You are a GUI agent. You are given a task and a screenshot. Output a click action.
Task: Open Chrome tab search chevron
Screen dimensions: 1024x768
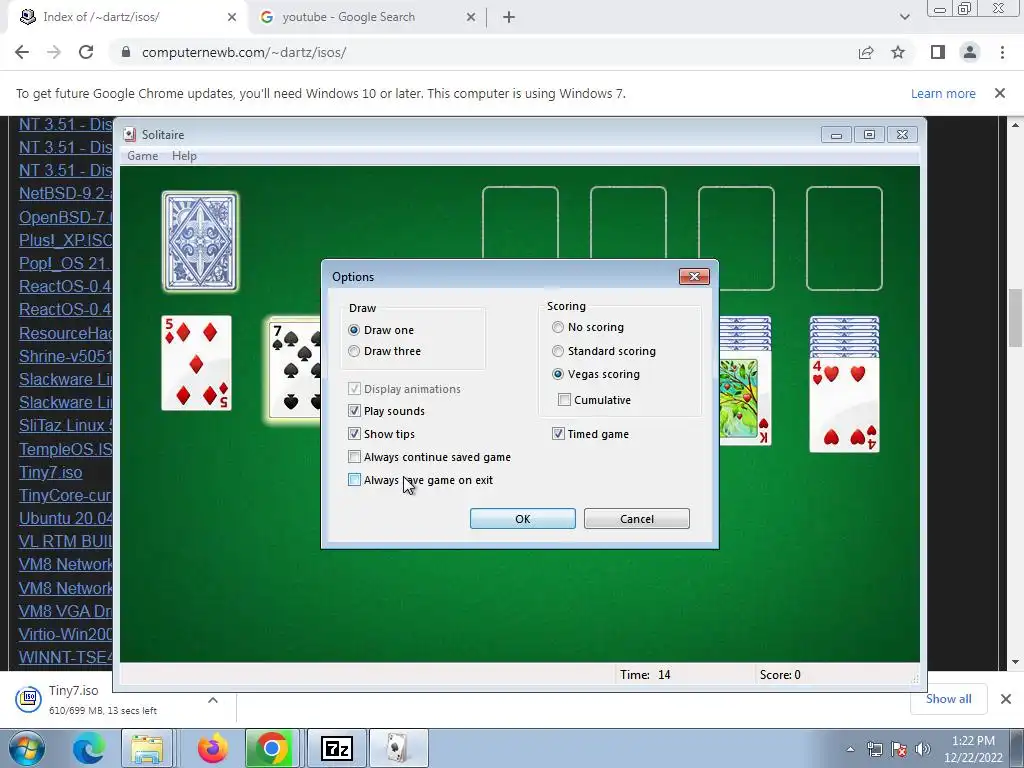(904, 18)
